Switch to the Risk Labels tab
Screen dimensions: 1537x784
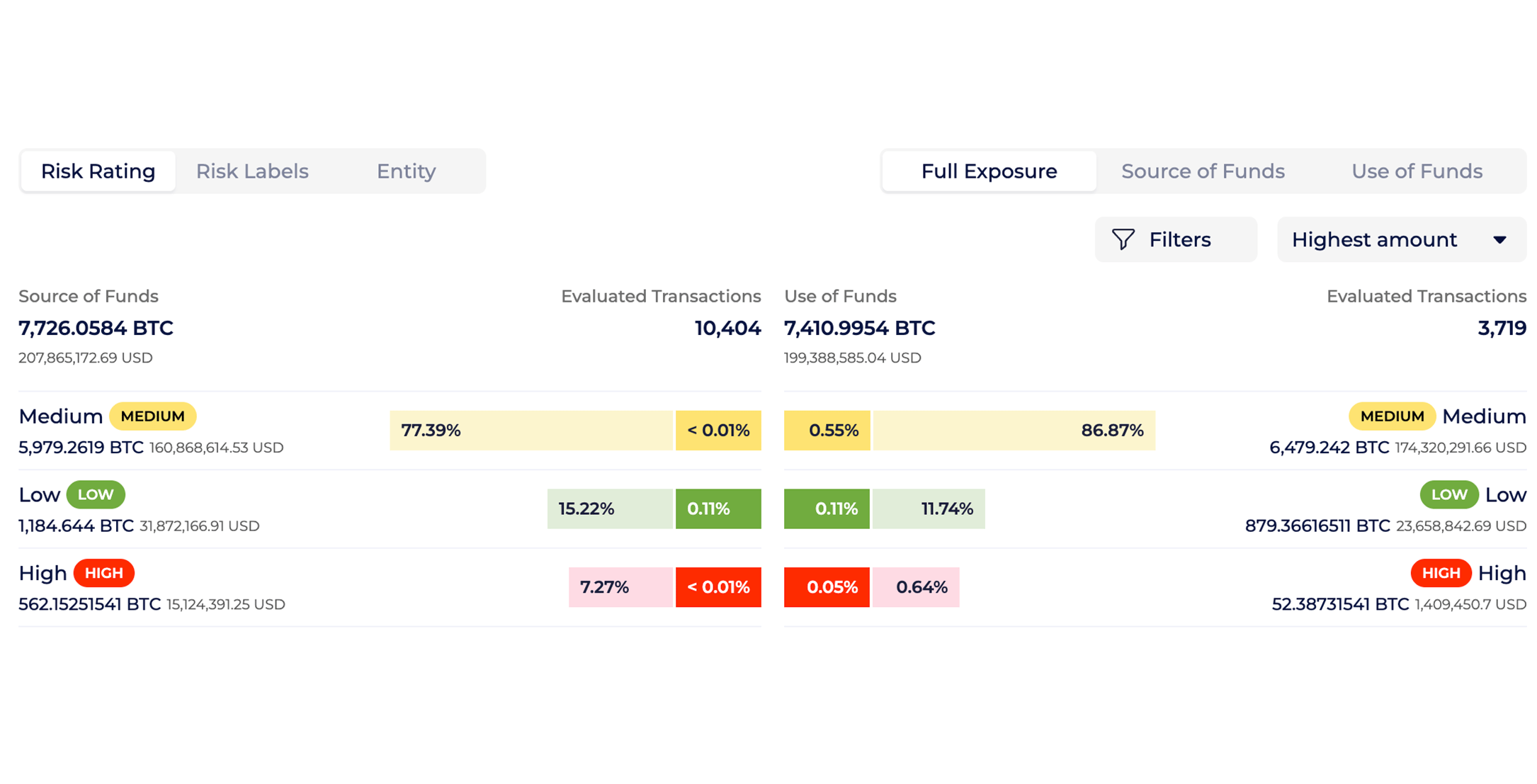(252, 171)
